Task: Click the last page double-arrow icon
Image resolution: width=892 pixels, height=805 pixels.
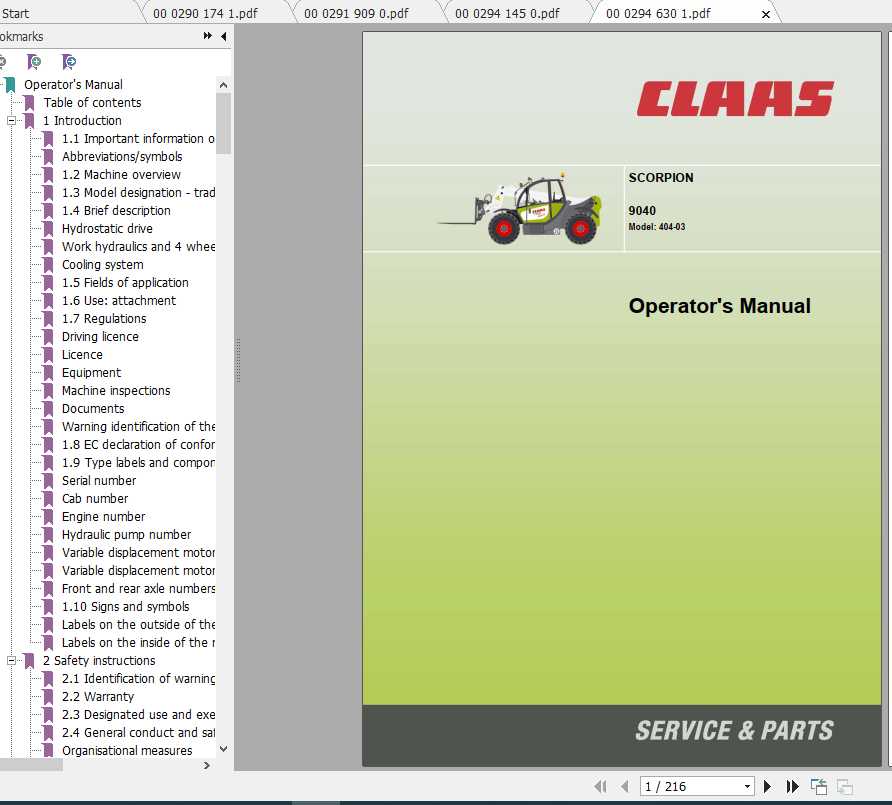Action: (x=792, y=786)
